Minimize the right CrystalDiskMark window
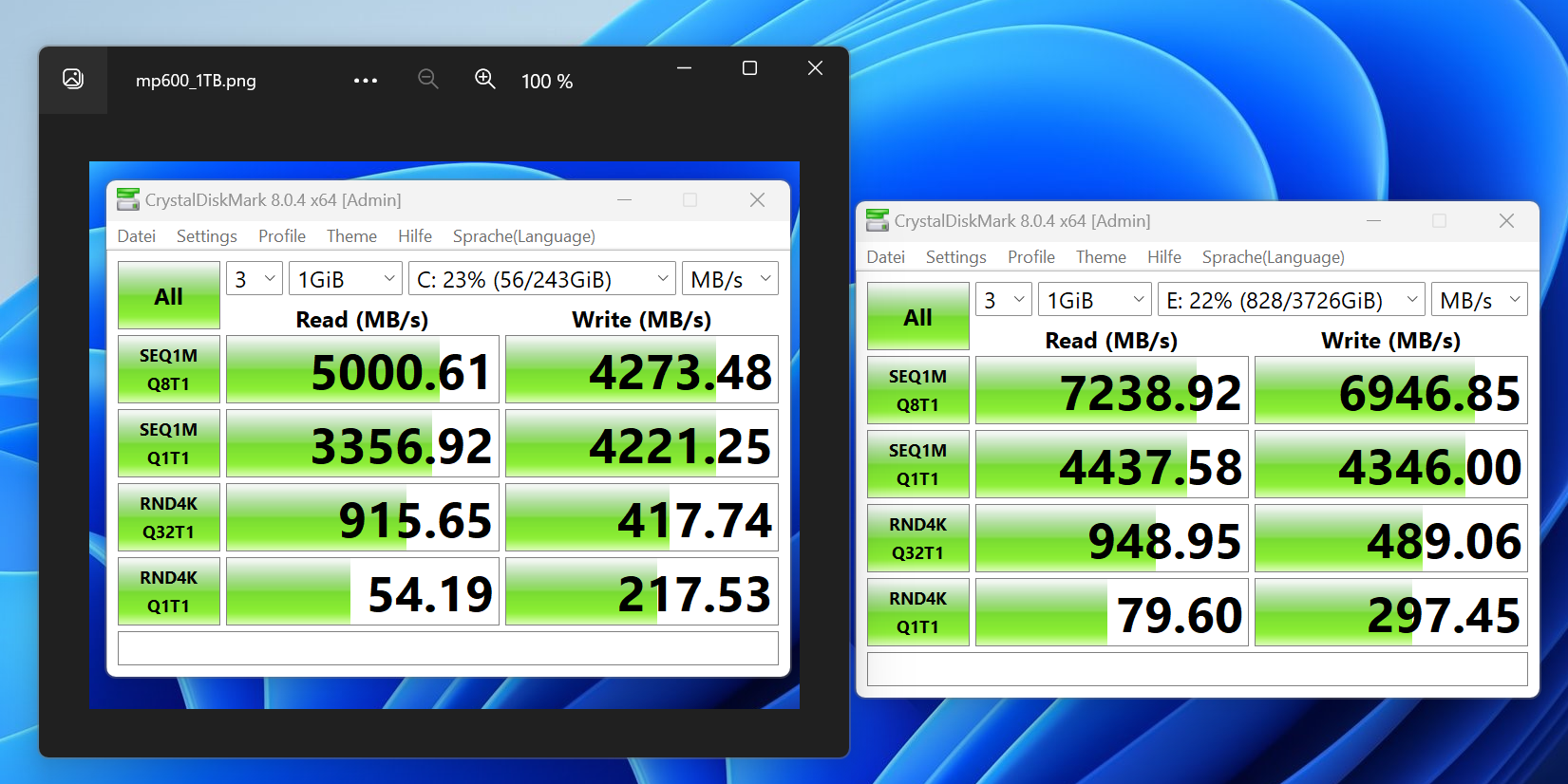The image size is (1568, 784). (1373, 220)
